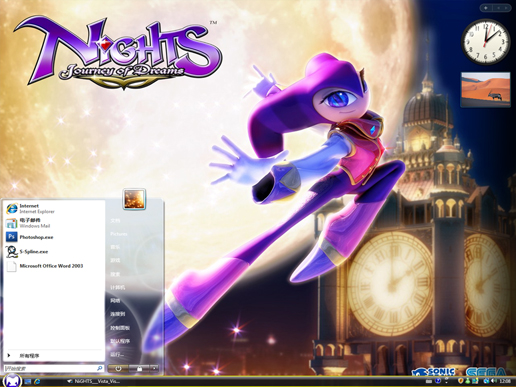Click the orange security shield tray icon

[461, 381]
